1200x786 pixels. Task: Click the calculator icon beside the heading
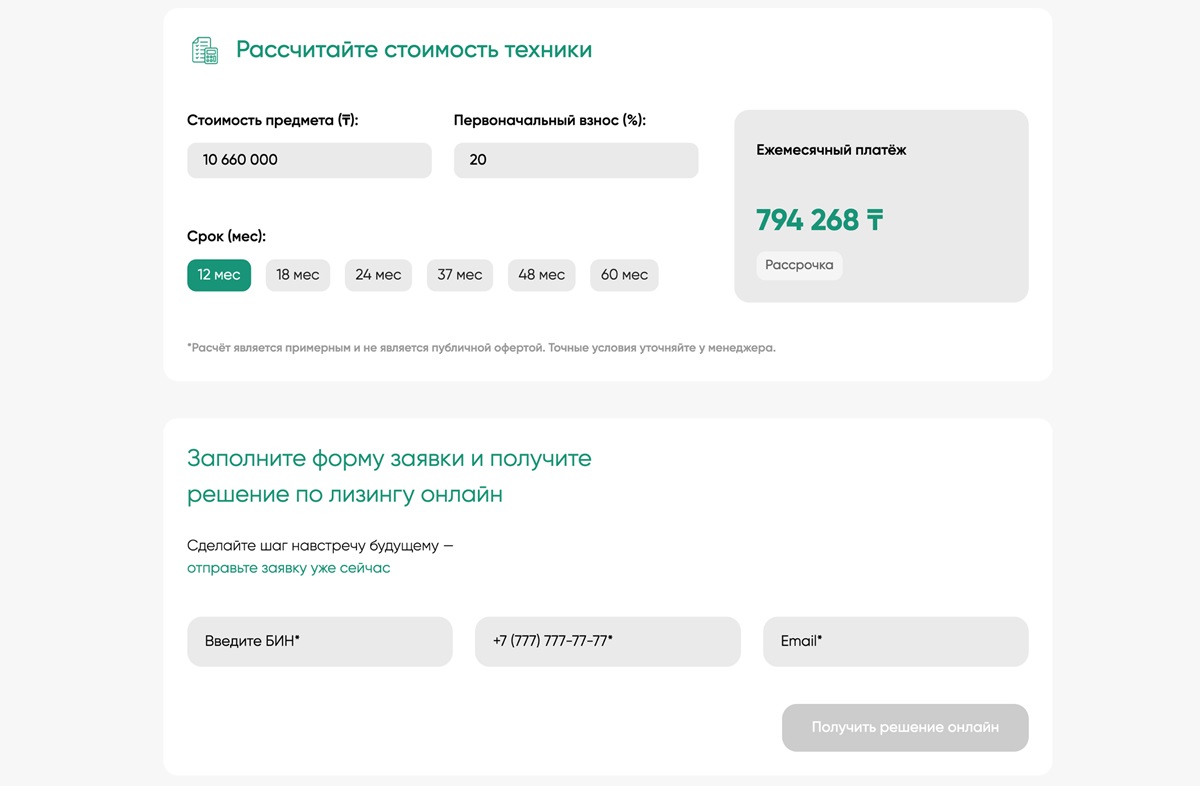pos(205,50)
